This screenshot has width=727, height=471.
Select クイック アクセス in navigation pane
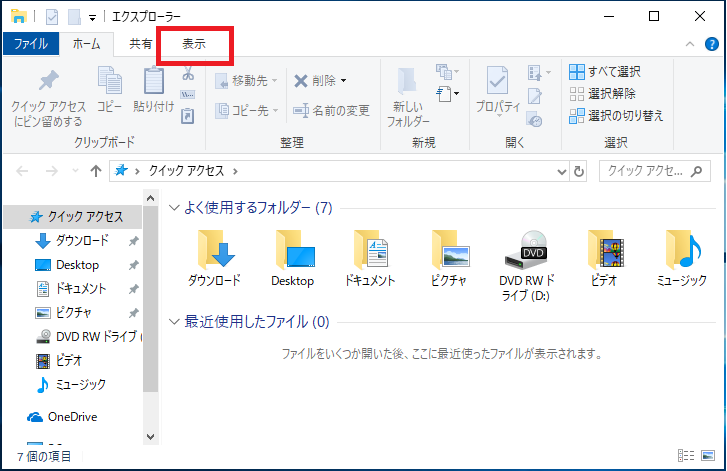72,216
